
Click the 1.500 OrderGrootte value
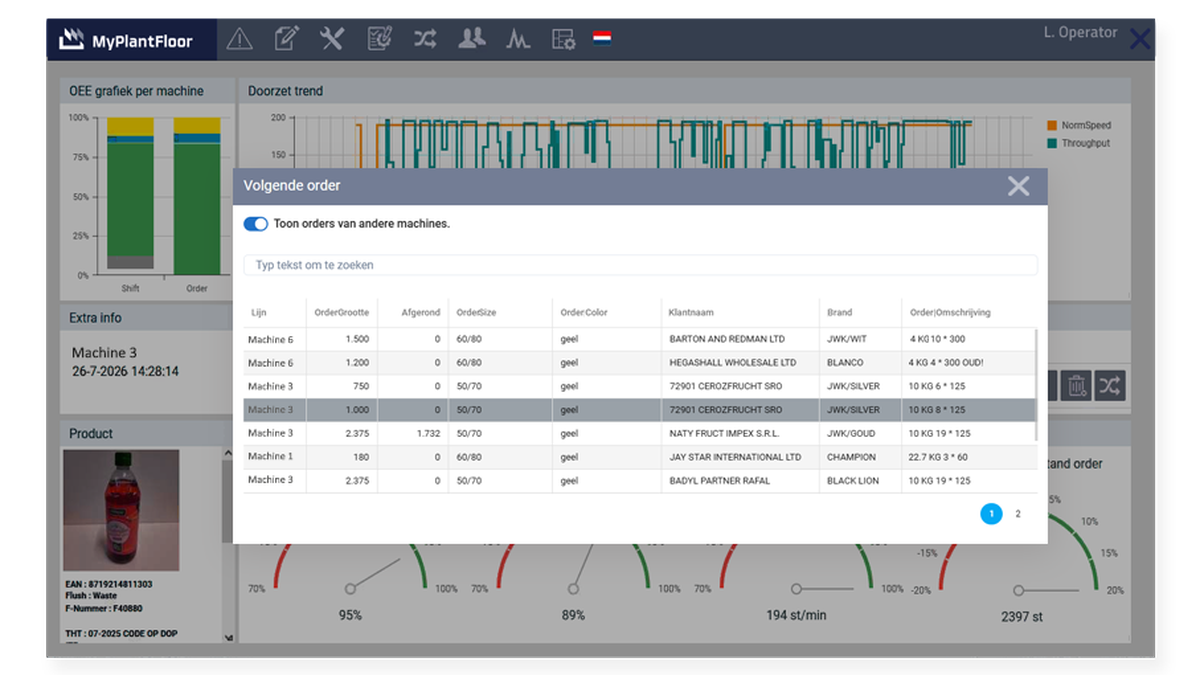pyautogui.click(x=357, y=339)
